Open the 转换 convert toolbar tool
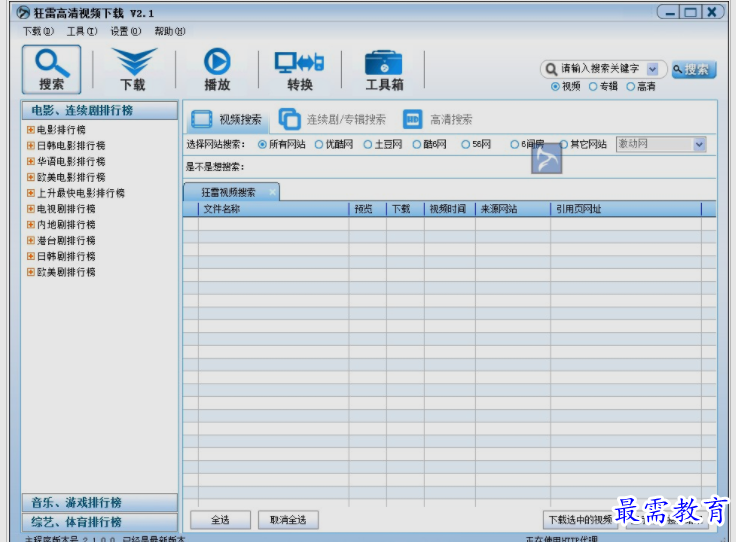 (x=299, y=70)
